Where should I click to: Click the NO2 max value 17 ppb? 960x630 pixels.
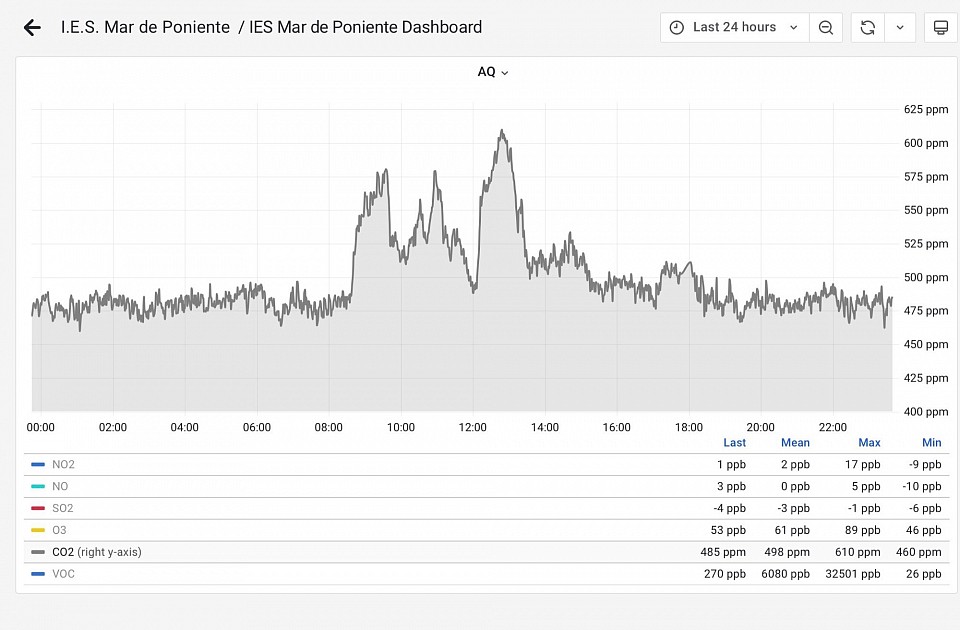pos(863,465)
